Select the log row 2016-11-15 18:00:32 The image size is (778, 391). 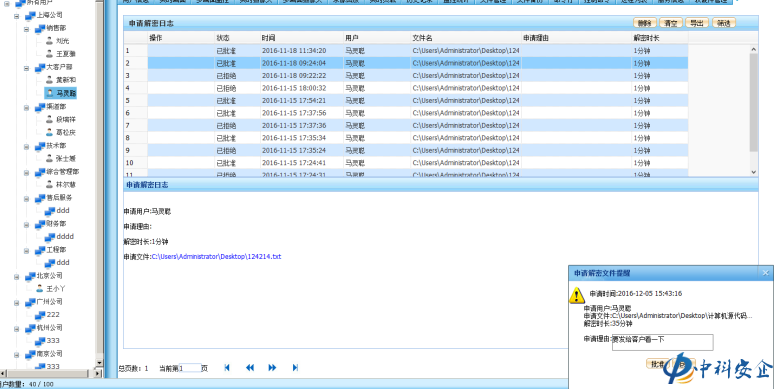[406, 88]
